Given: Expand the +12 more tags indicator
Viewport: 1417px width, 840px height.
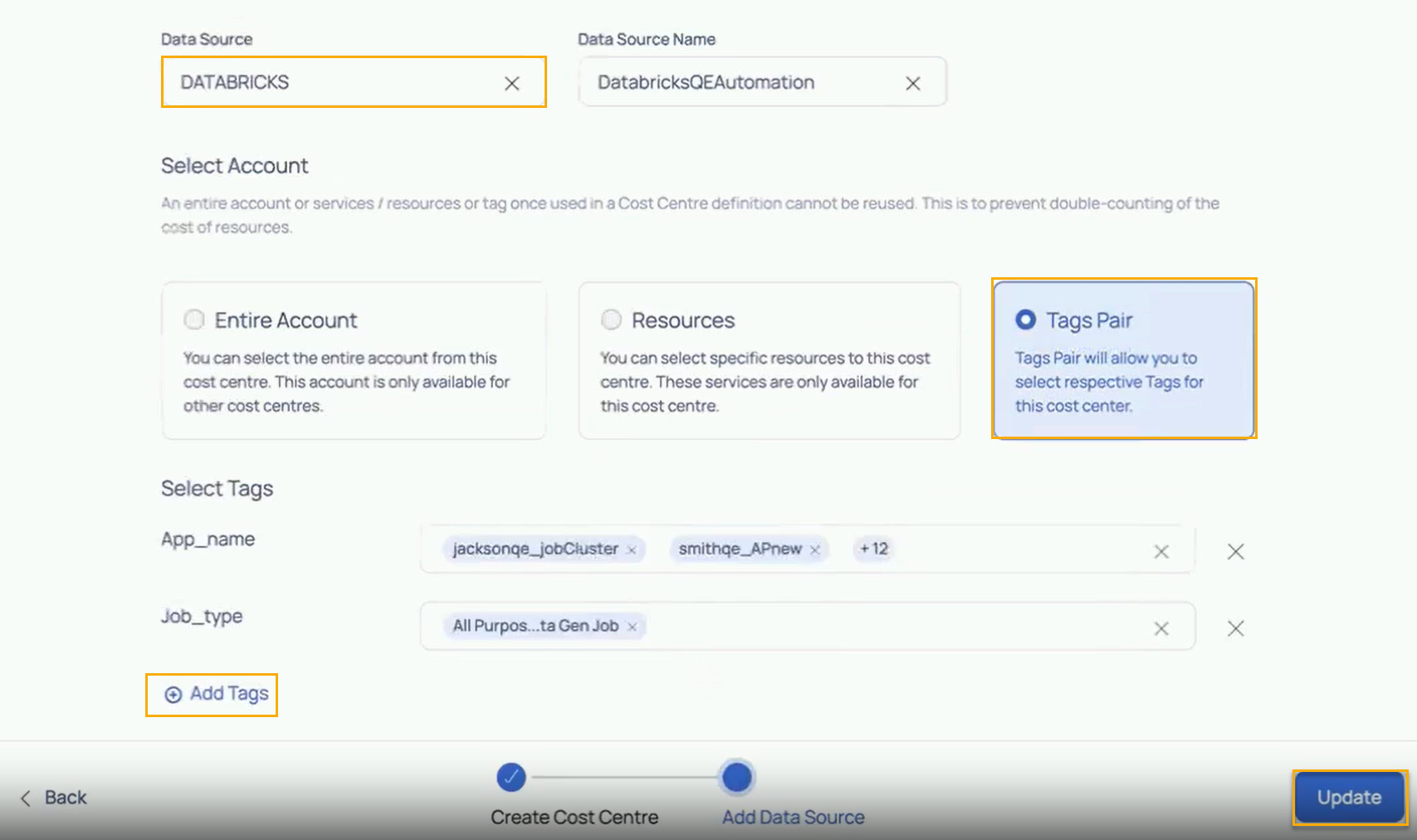Looking at the screenshot, I should 873,549.
